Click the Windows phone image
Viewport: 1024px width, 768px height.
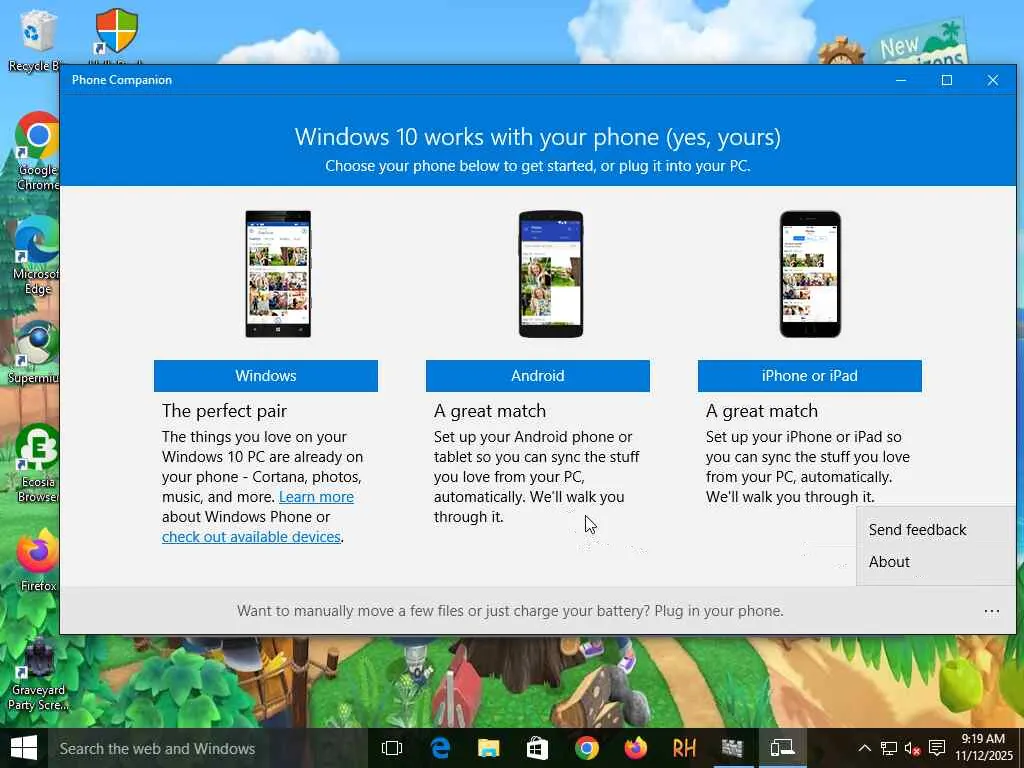click(x=278, y=274)
